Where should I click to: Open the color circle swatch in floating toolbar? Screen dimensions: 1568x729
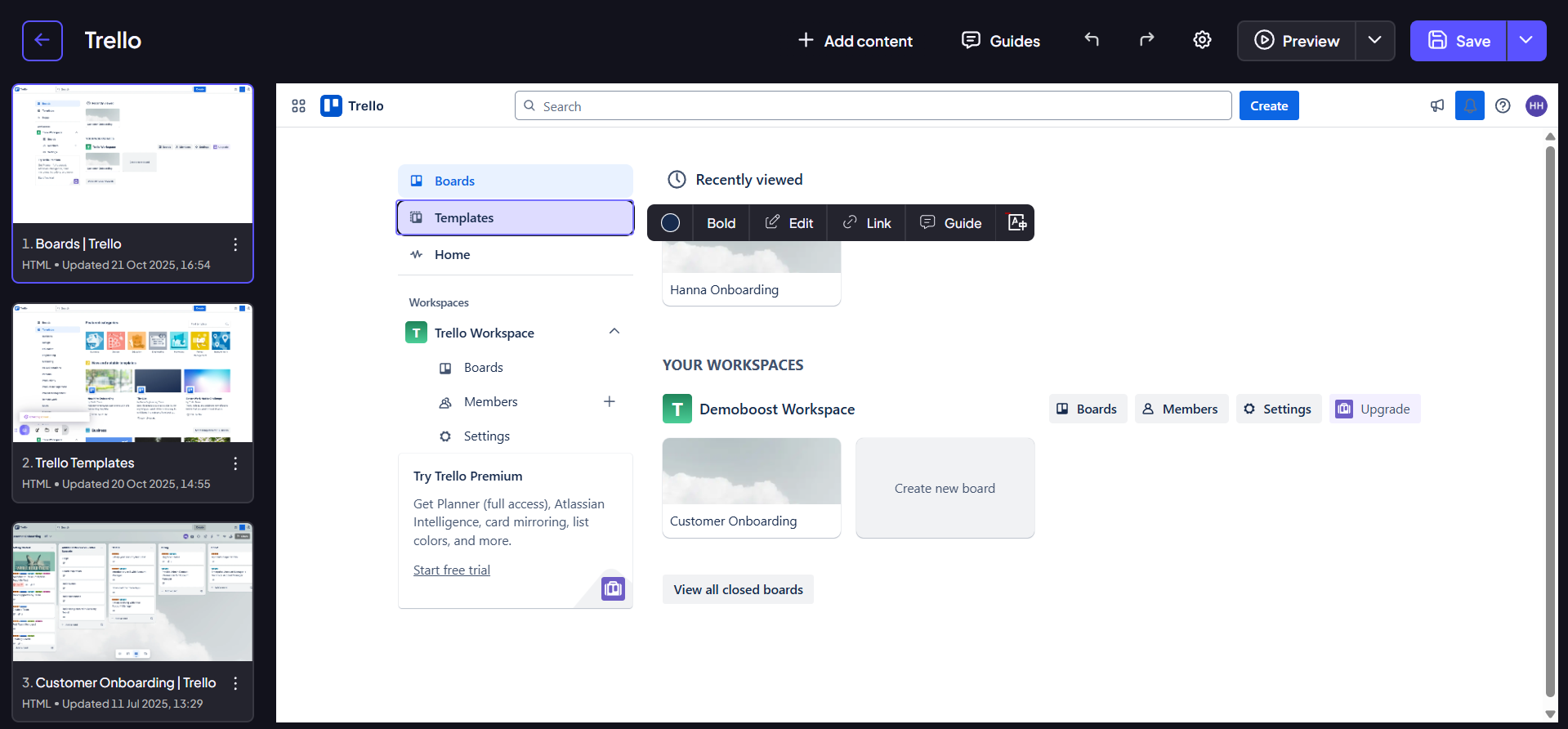click(x=670, y=222)
